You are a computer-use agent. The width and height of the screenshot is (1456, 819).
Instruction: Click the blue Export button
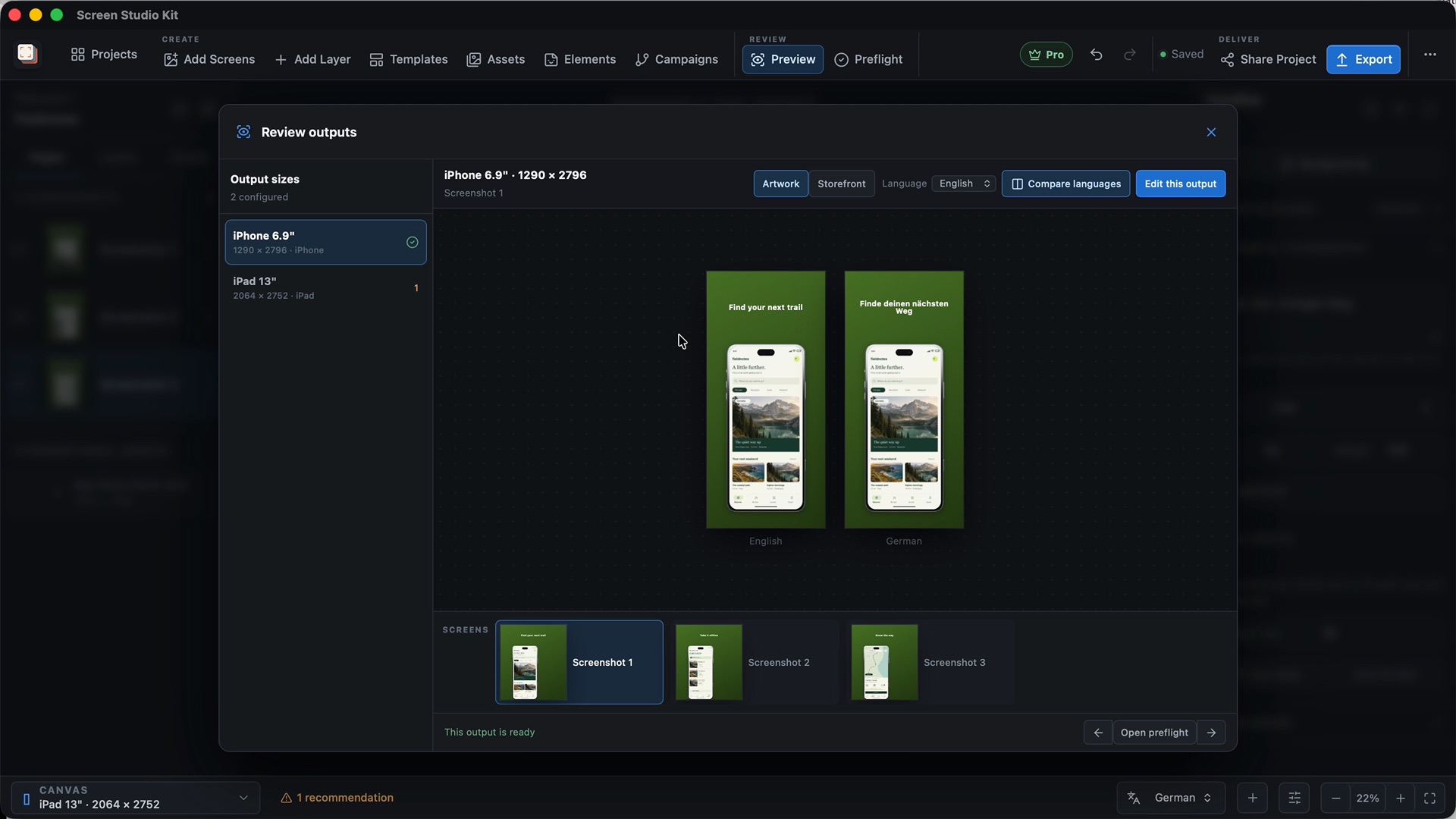1363,59
